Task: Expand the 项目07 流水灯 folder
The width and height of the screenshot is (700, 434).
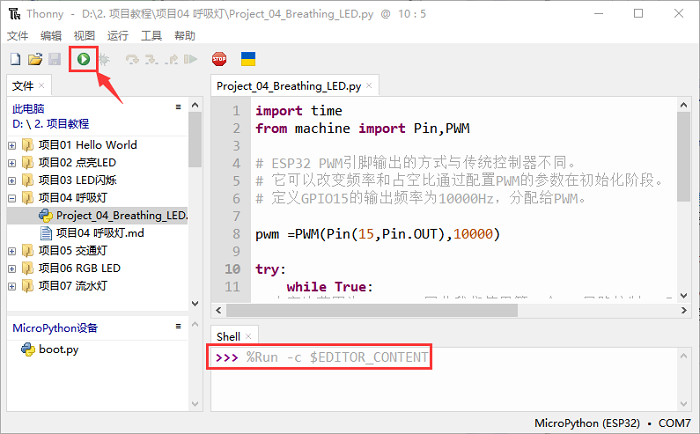Action: point(12,286)
